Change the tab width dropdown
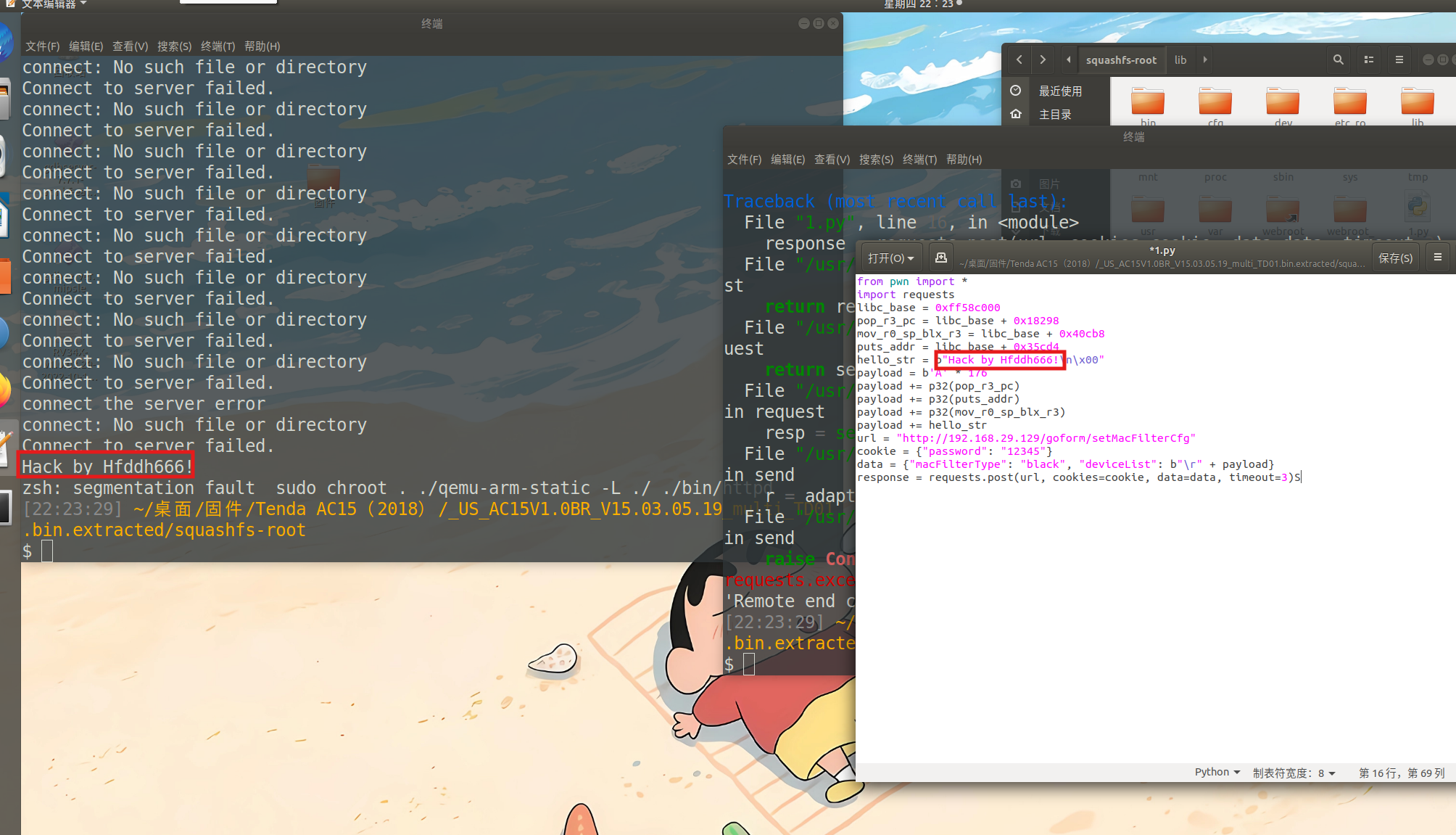 pyautogui.click(x=1294, y=773)
